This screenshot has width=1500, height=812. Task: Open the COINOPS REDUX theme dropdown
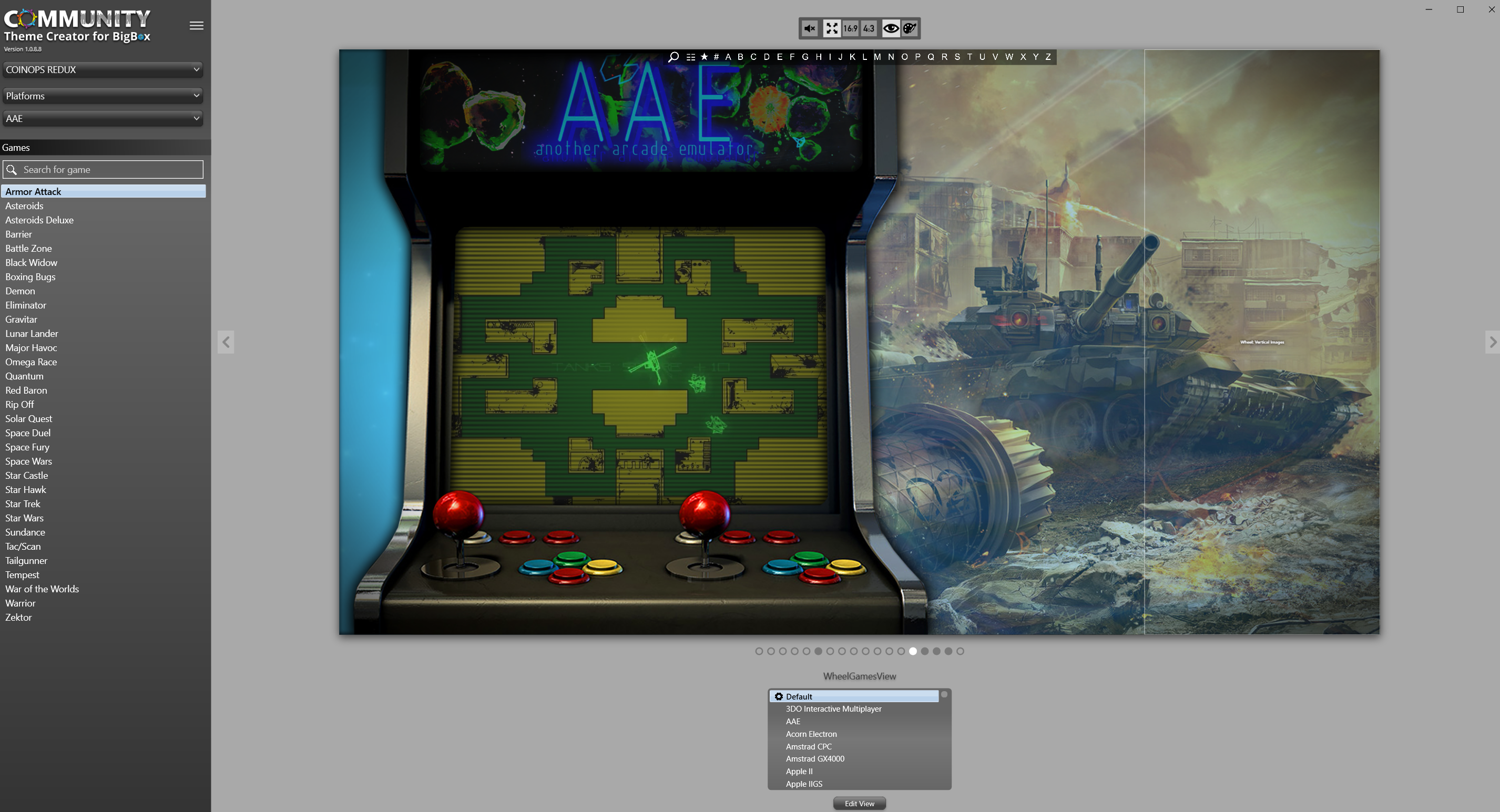click(x=103, y=69)
